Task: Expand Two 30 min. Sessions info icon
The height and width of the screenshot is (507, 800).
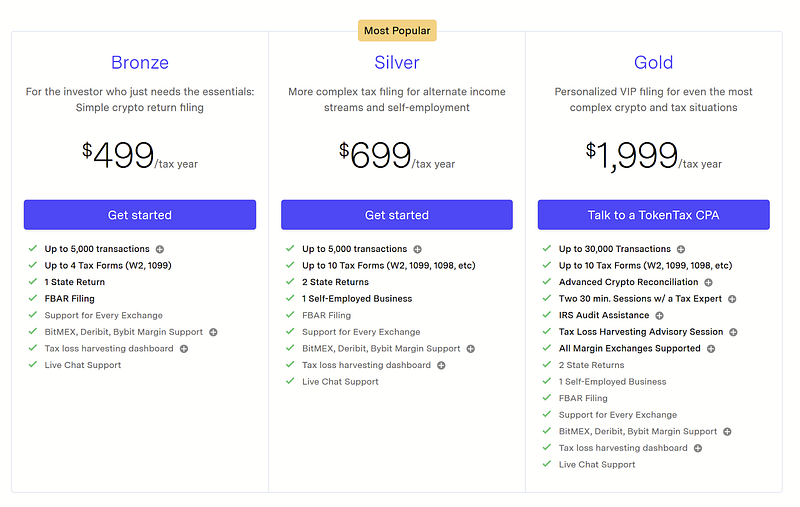Action: click(732, 299)
